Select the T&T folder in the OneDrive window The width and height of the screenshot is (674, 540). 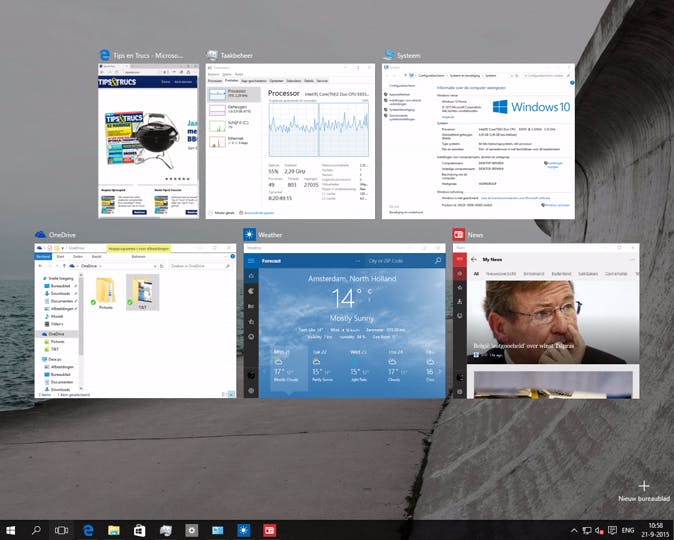[142, 293]
